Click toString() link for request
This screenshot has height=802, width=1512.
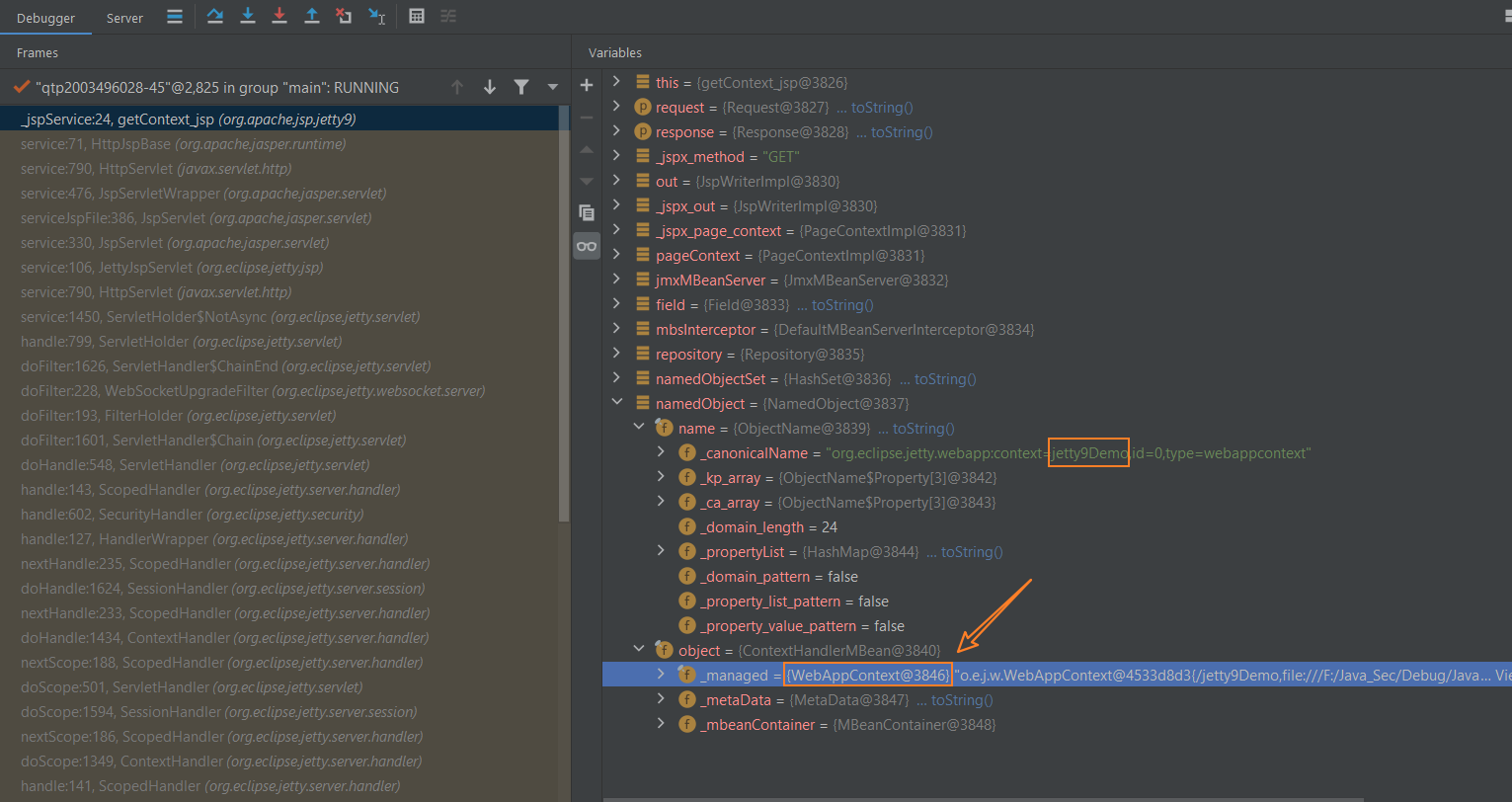pyautogui.click(x=882, y=107)
